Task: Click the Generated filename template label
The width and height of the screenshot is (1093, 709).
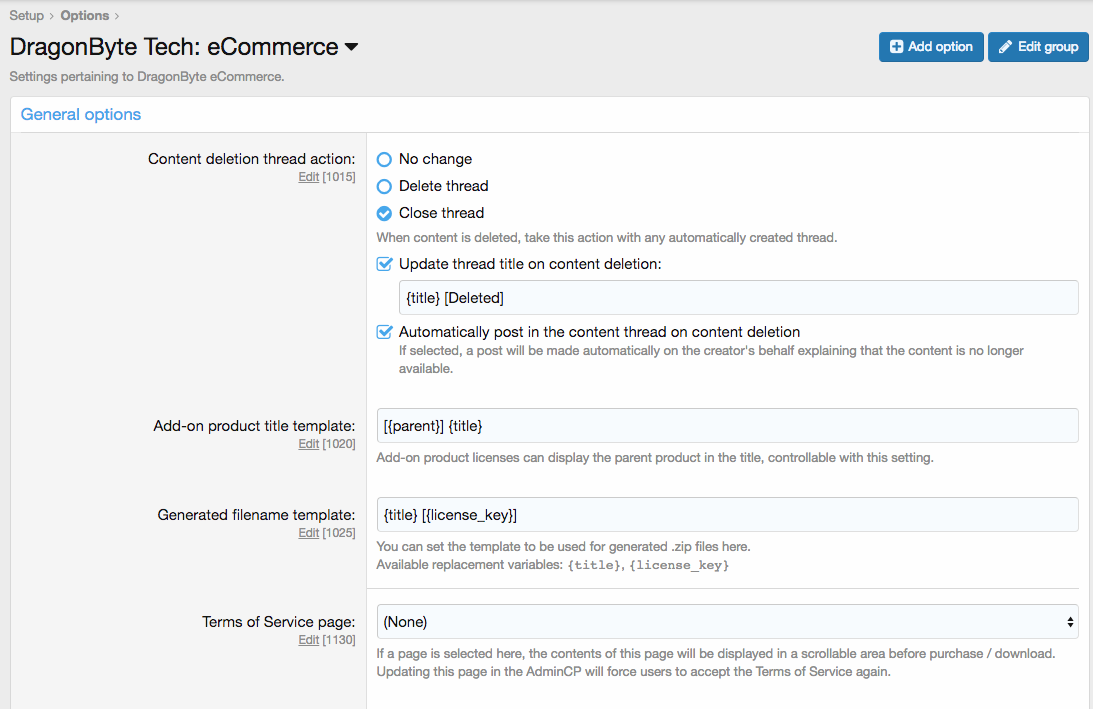Action: click(256, 515)
